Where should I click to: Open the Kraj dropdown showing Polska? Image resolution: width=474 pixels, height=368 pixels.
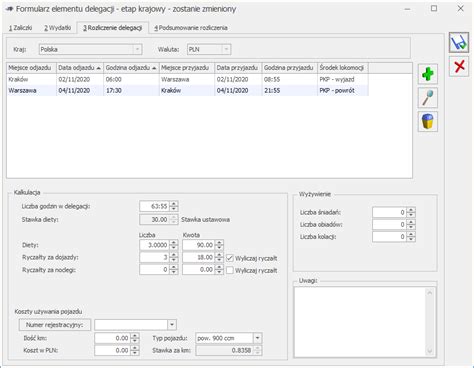(137, 49)
